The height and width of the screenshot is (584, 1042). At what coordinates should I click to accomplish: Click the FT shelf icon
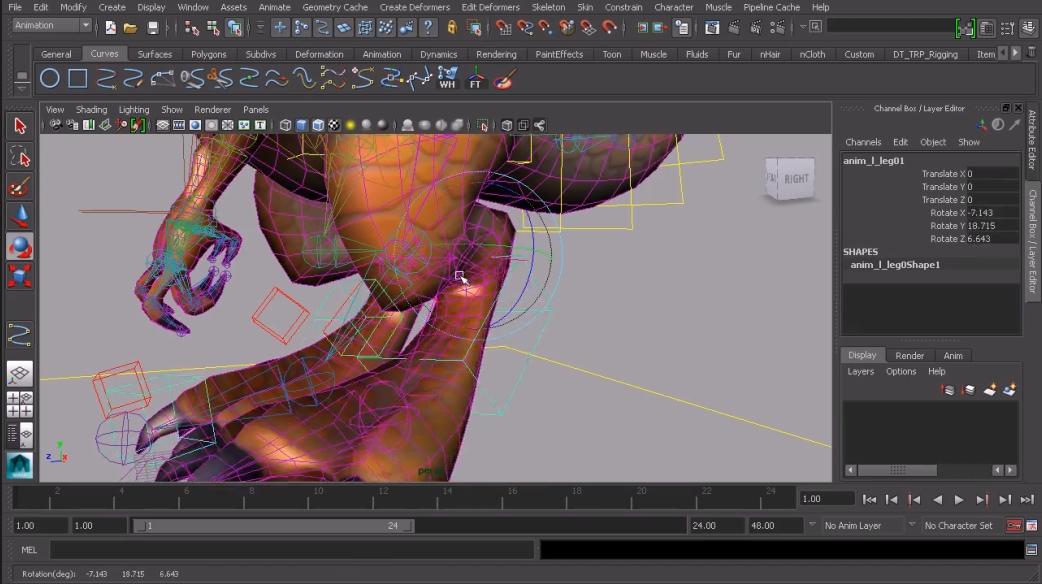click(x=476, y=78)
